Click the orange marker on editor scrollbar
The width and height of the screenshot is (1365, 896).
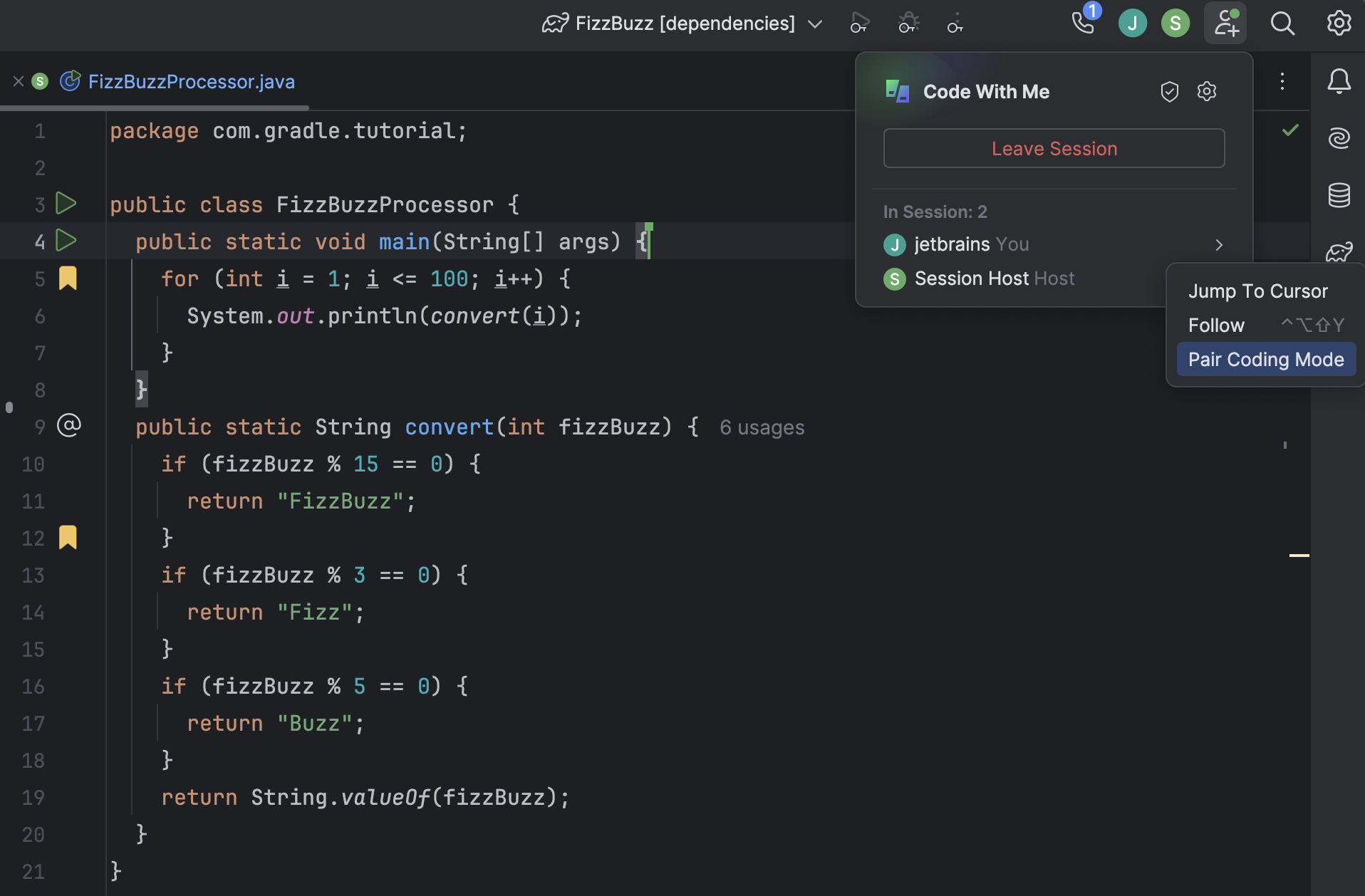click(x=1298, y=556)
